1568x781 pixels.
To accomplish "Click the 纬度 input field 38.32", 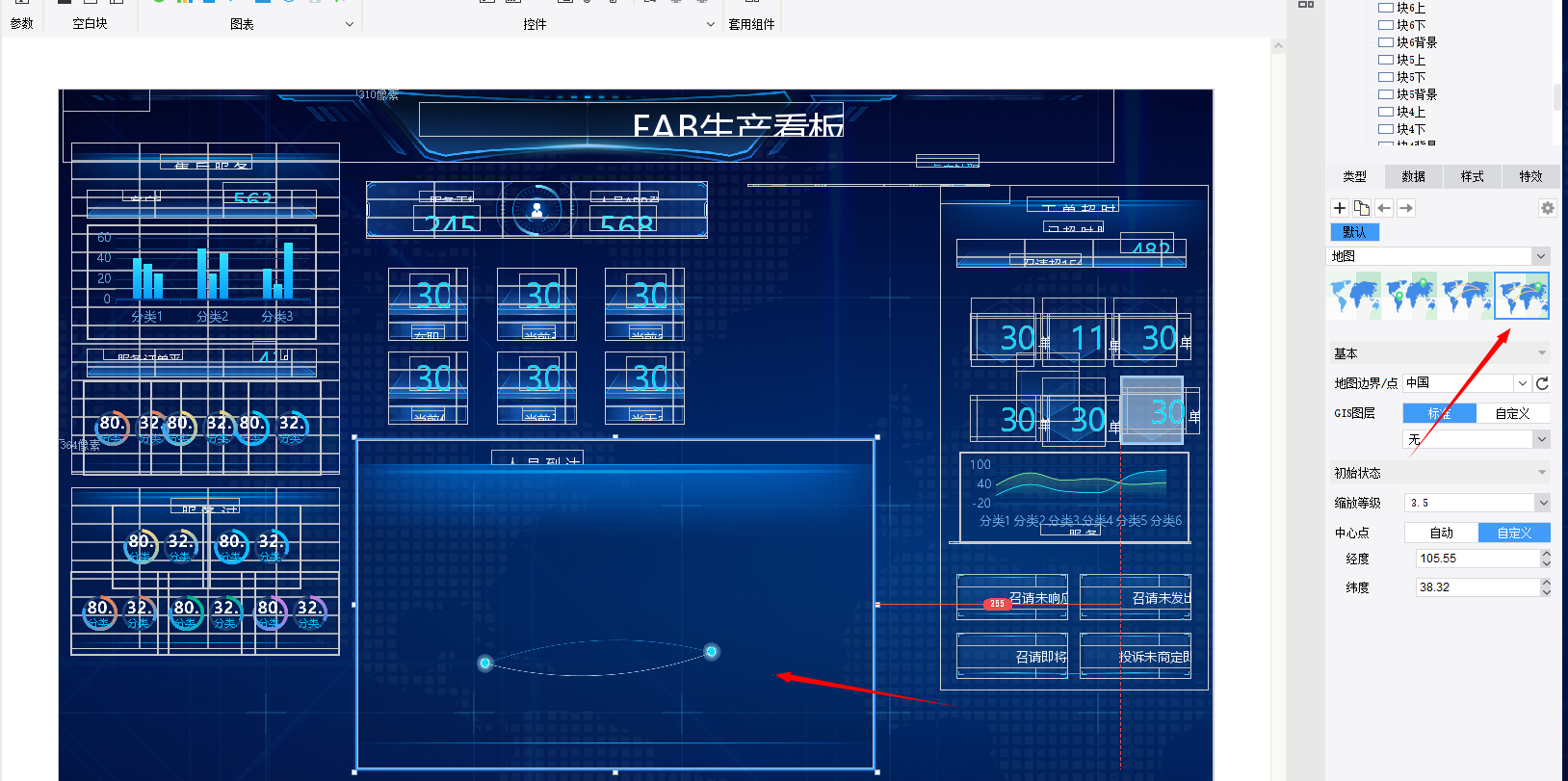I will pos(1477,587).
